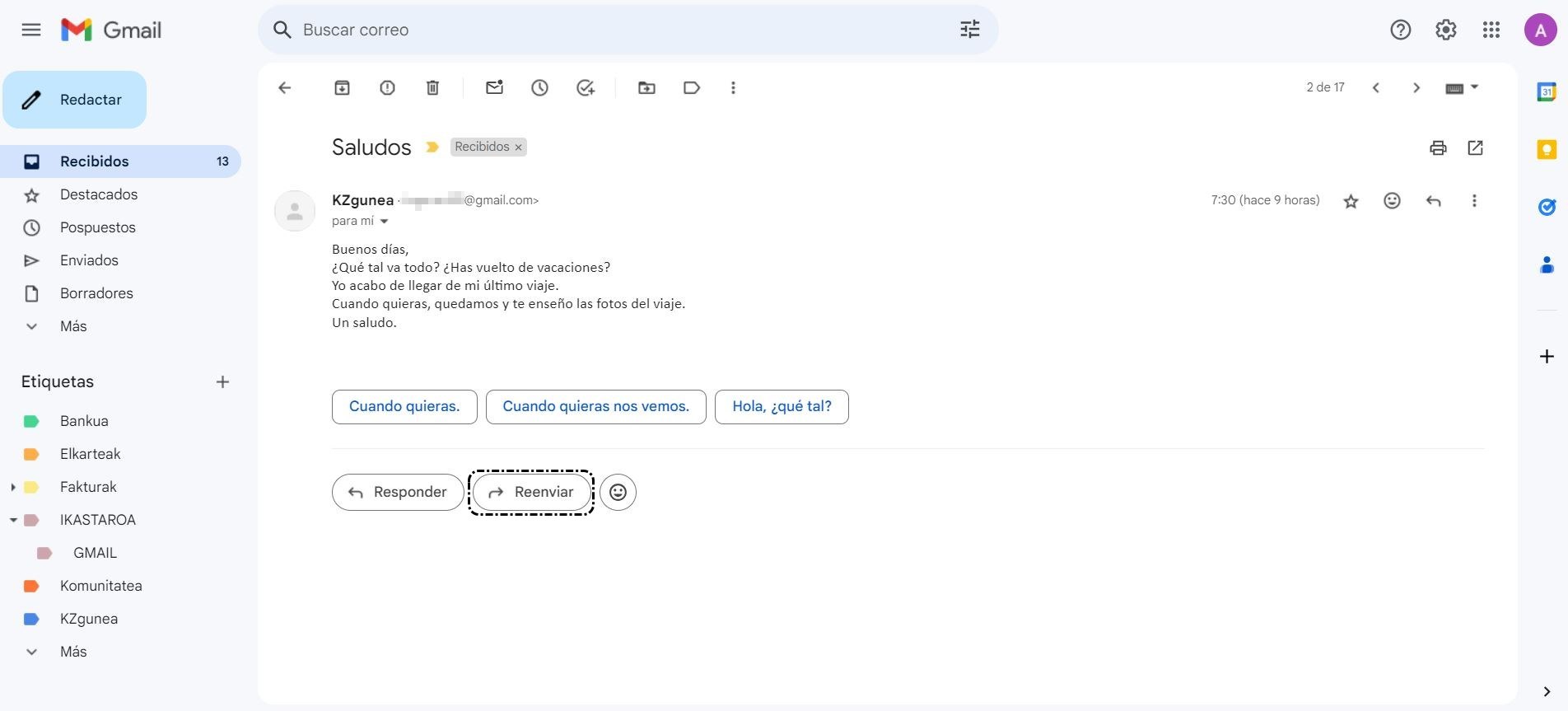The width and height of the screenshot is (1568, 711).
Task: Open email in new window
Action: (1475, 147)
